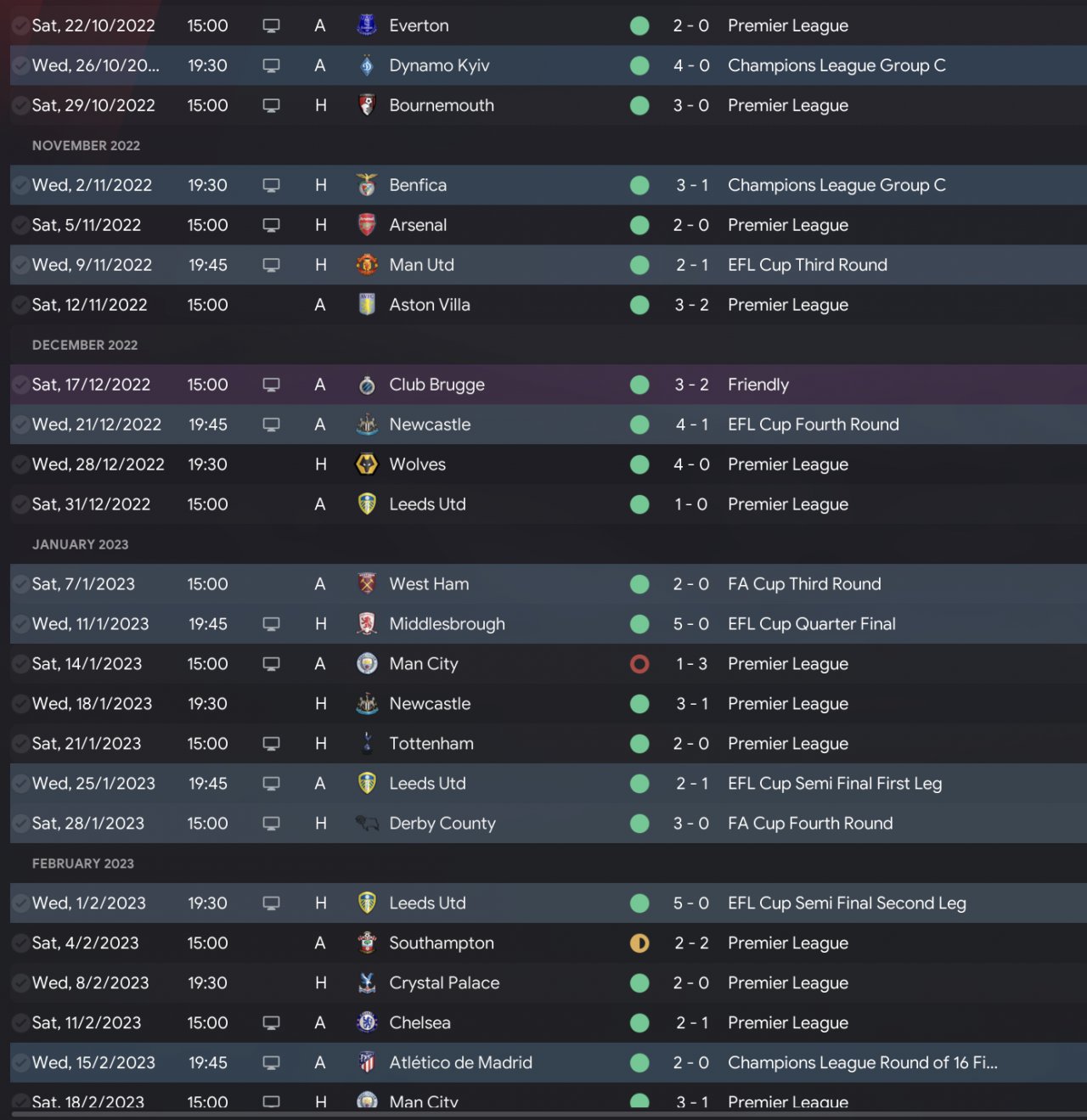Toggle the checkmark beside Sat, 7/1/2023
Screen dimensions: 1087x1120
[20, 584]
